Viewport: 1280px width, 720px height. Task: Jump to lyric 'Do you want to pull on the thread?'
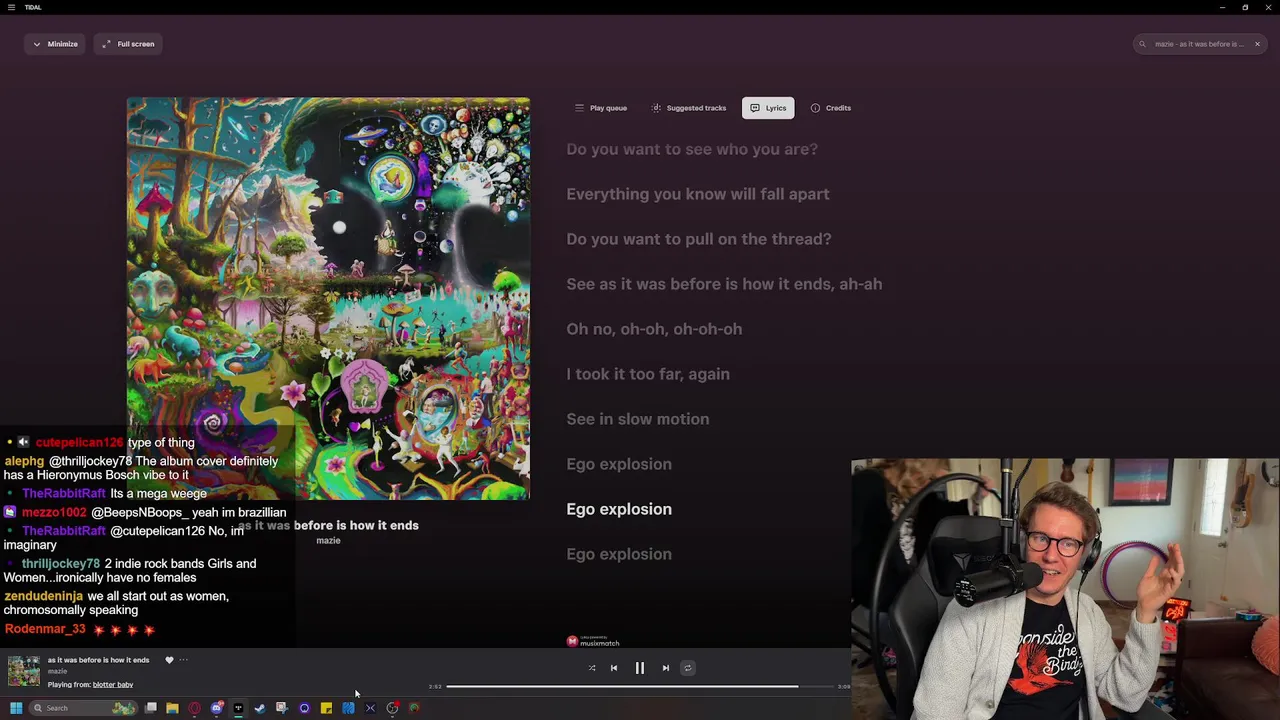point(699,239)
